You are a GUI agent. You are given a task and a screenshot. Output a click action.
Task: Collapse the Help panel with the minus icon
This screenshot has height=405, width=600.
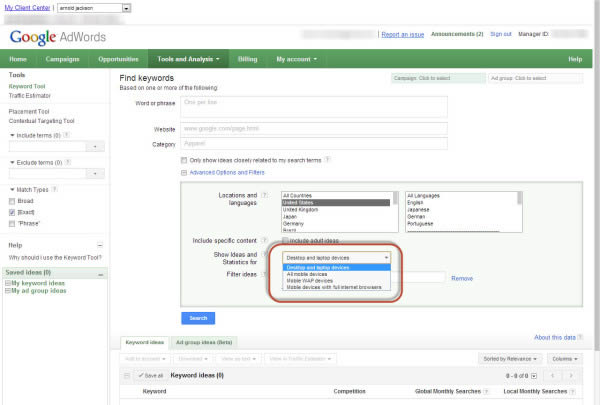(100, 245)
